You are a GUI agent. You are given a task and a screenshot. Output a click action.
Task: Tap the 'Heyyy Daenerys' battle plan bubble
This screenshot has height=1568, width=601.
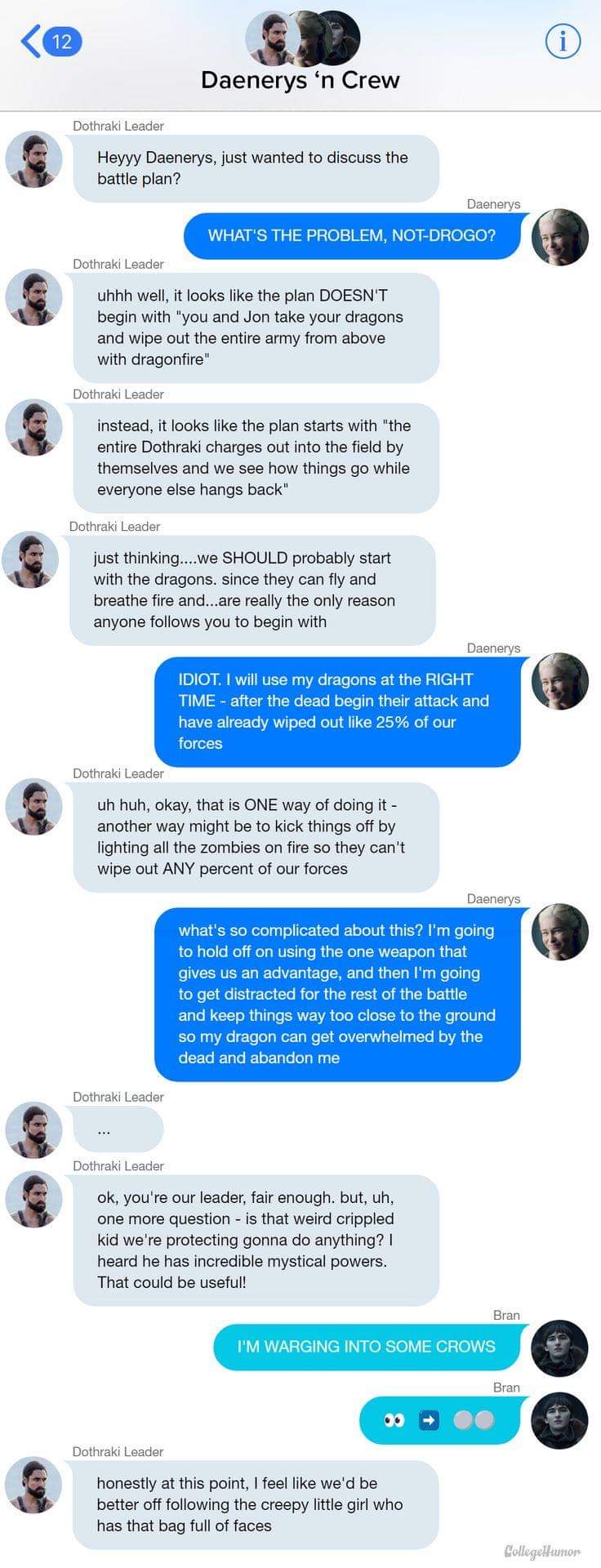click(256, 169)
